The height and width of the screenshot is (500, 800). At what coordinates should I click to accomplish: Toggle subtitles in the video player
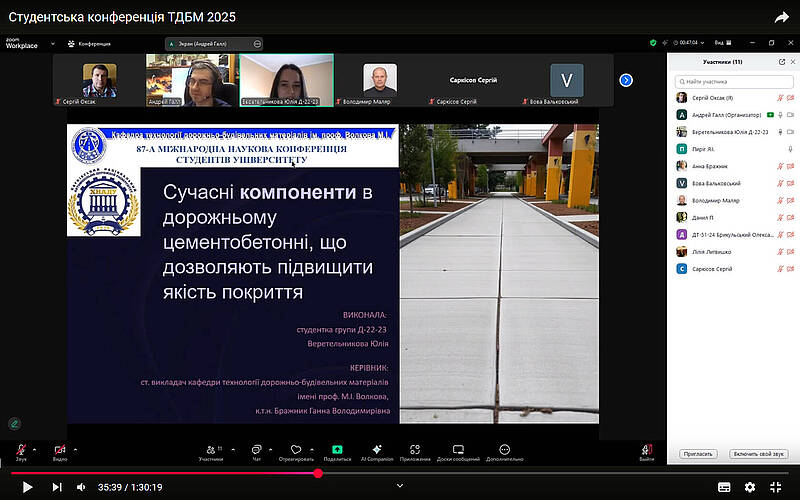coord(724,487)
